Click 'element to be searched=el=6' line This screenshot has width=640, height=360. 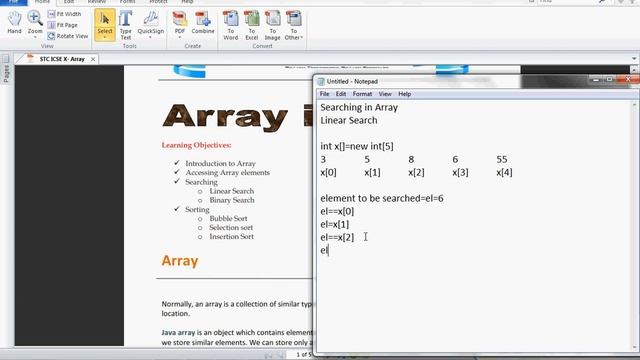coord(382,198)
